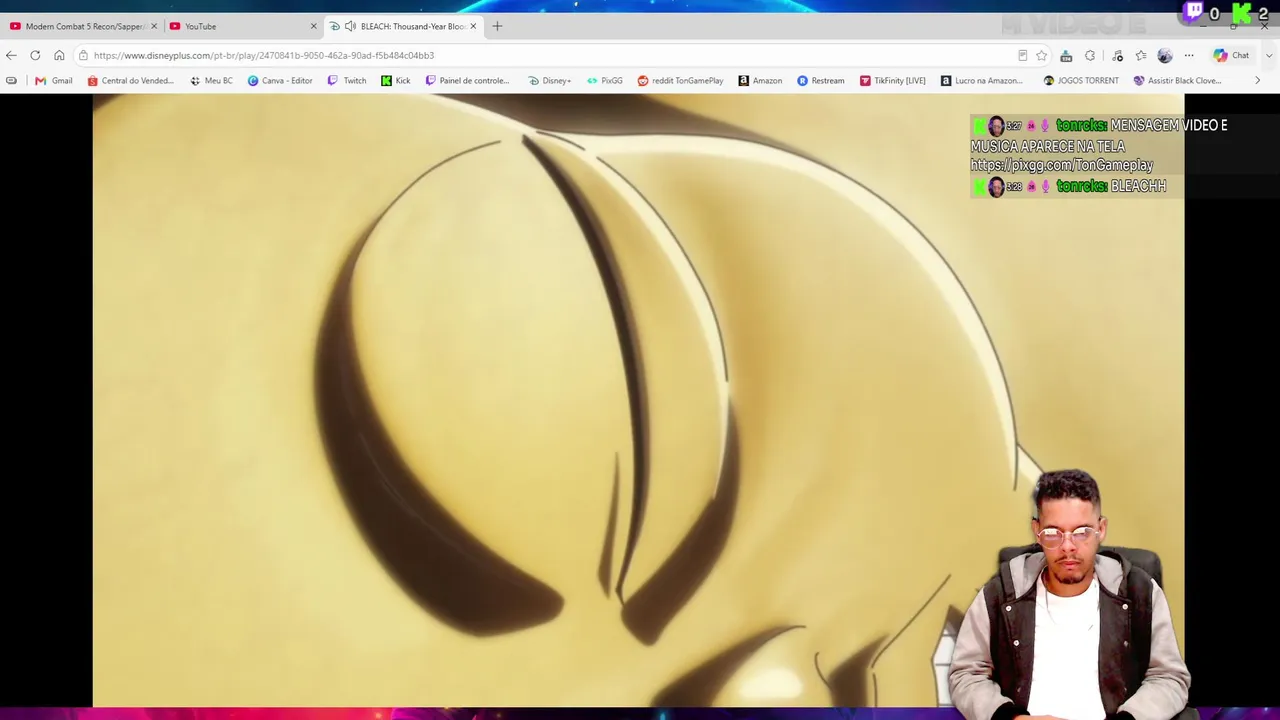The image size is (1280, 720).
Task: Close the YouTube tab
Action: point(313,26)
